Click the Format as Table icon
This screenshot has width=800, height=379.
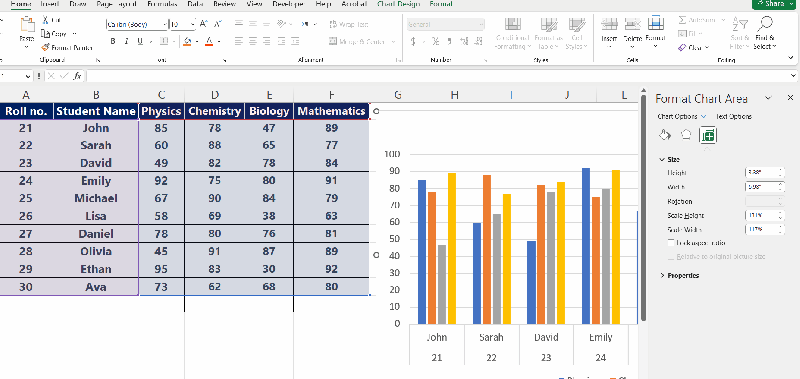(x=549, y=24)
